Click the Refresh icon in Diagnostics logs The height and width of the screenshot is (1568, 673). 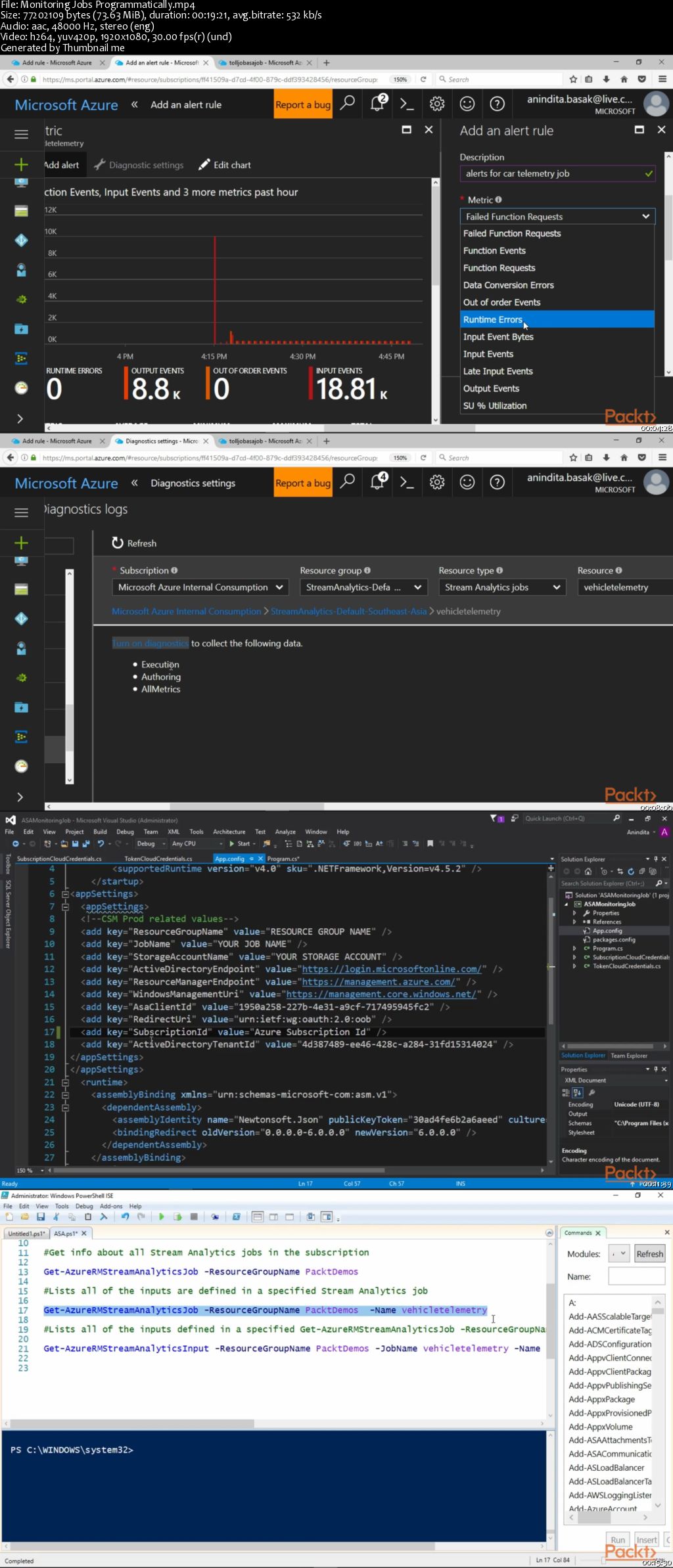coord(118,543)
